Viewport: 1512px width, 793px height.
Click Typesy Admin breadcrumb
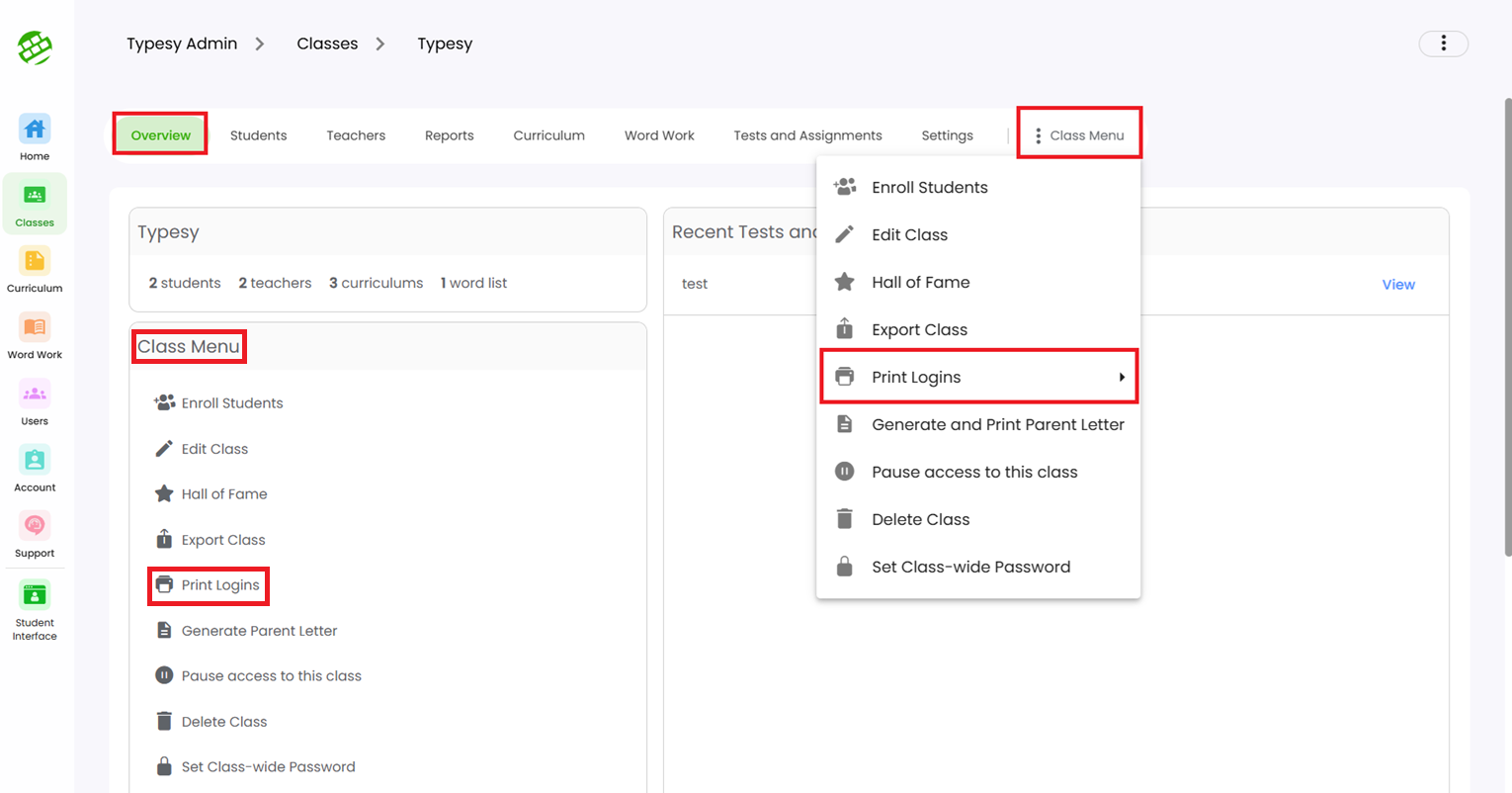tap(182, 44)
